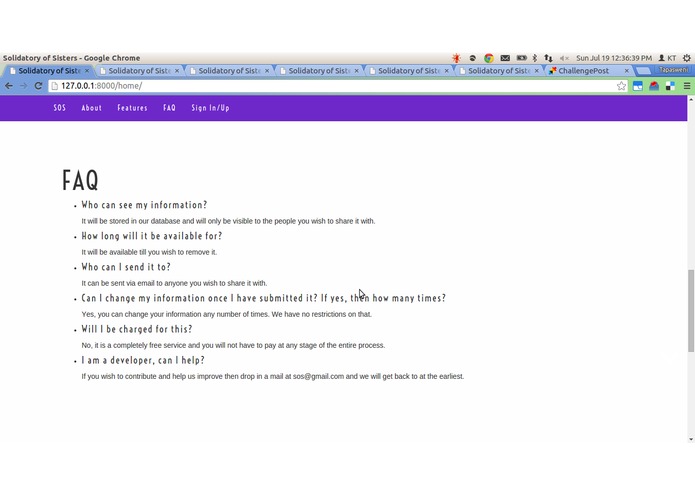Open the mail envelope indicator

click(505, 58)
